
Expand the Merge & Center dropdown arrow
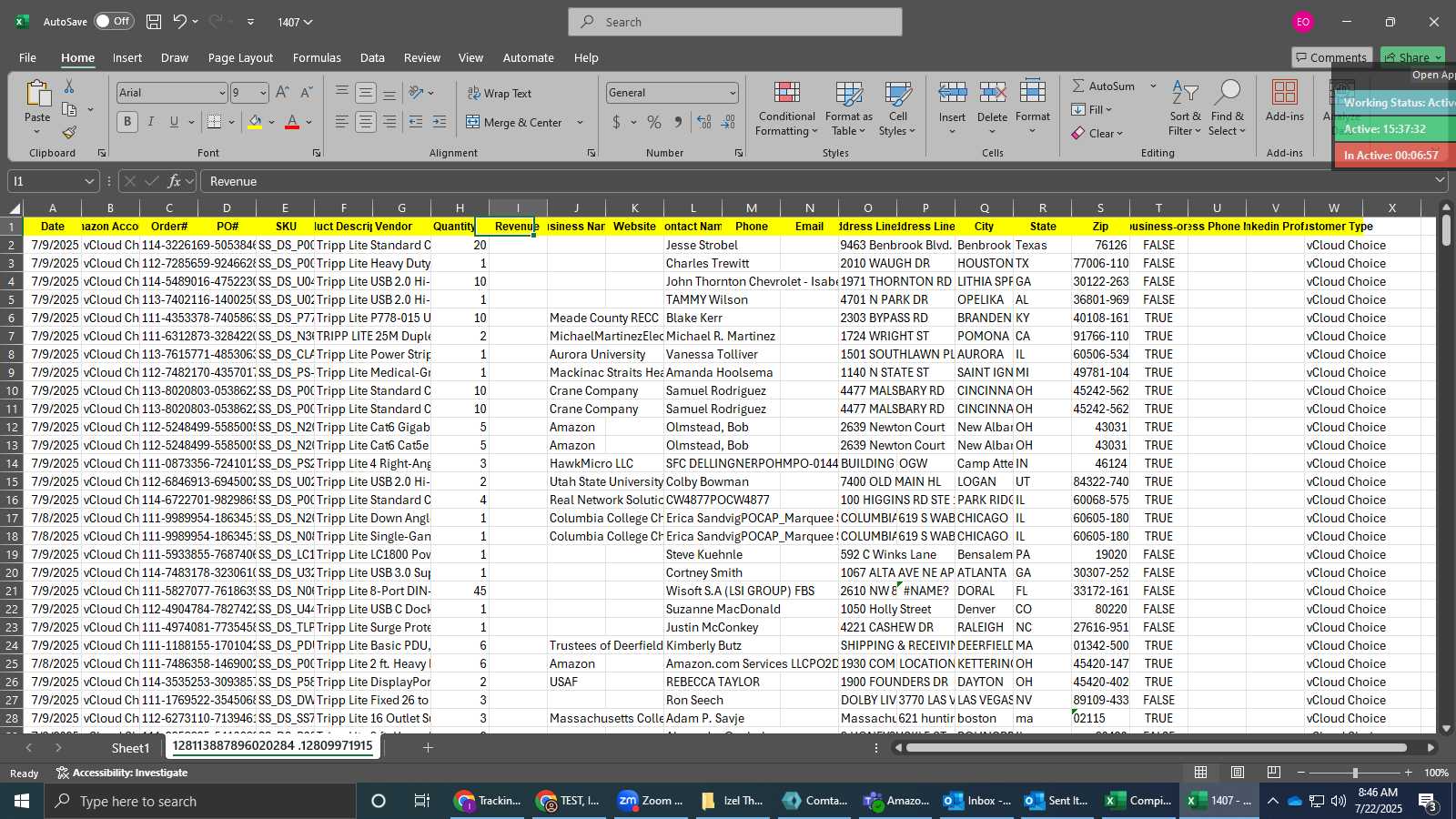tap(580, 122)
